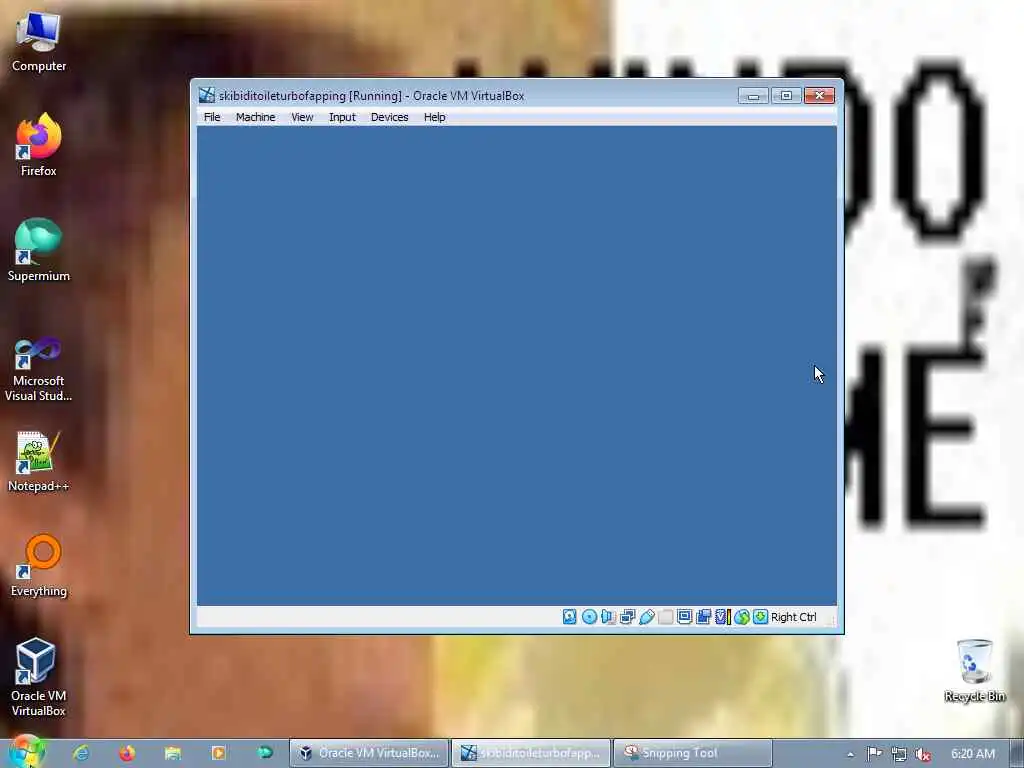Select the Oracle VM VirtualBox desktop shortcut
The width and height of the screenshot is (1024, 768).
pyautogui.click(x=39, y=677)
